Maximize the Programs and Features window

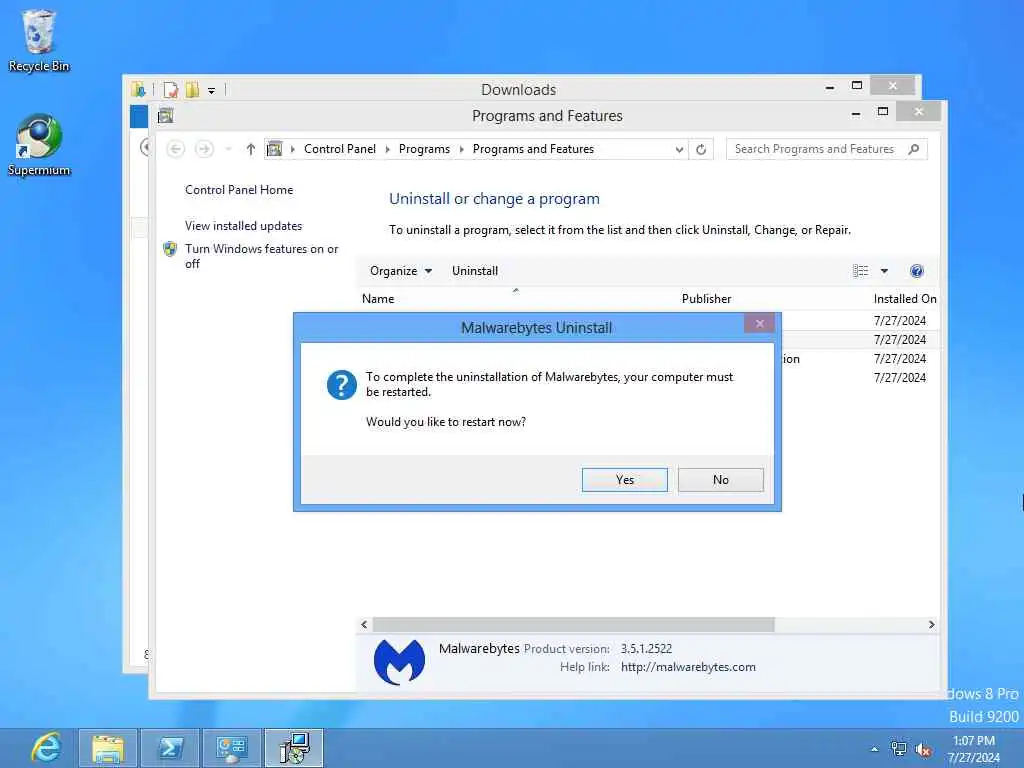882,112
